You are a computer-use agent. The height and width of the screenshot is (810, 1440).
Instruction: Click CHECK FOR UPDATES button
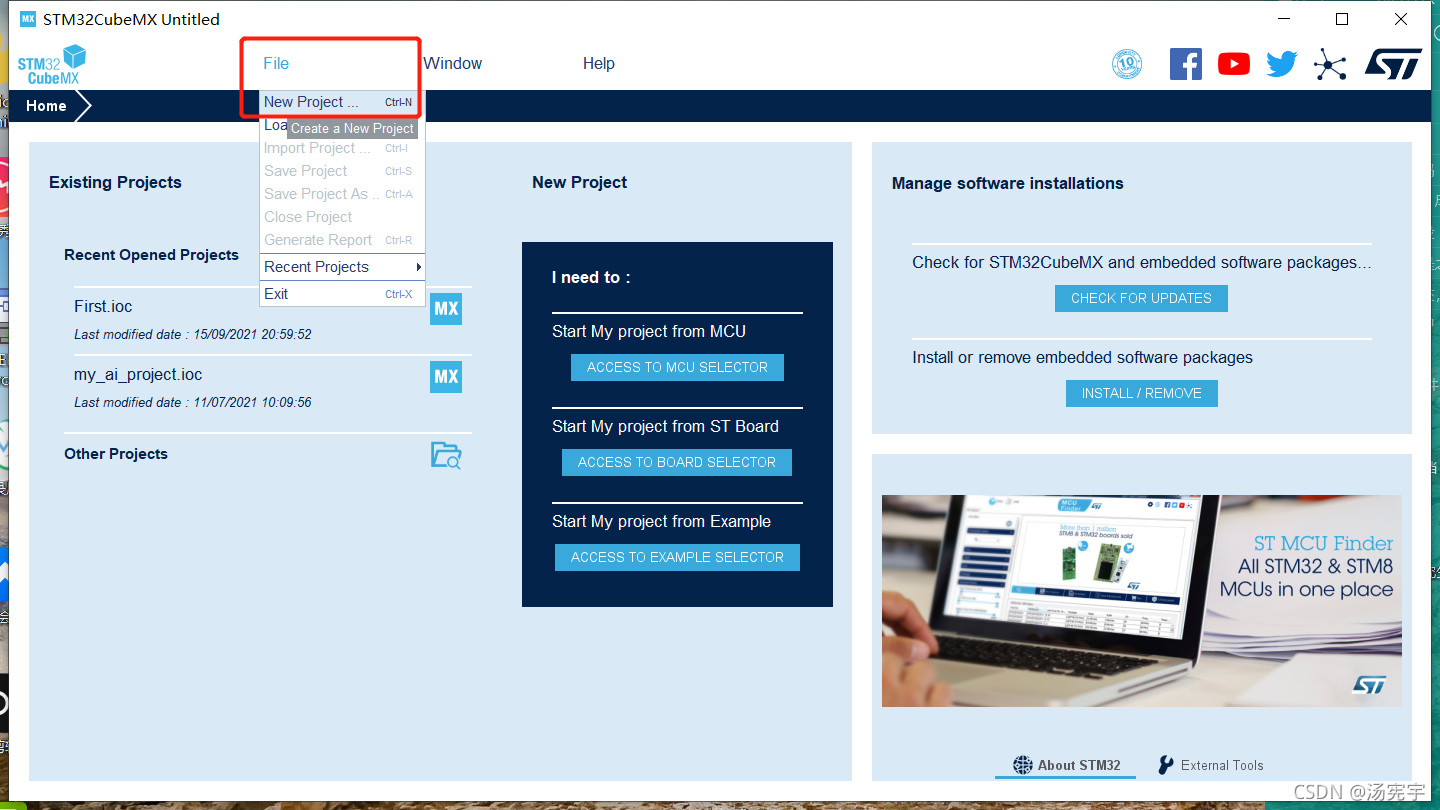point(1141,298)
